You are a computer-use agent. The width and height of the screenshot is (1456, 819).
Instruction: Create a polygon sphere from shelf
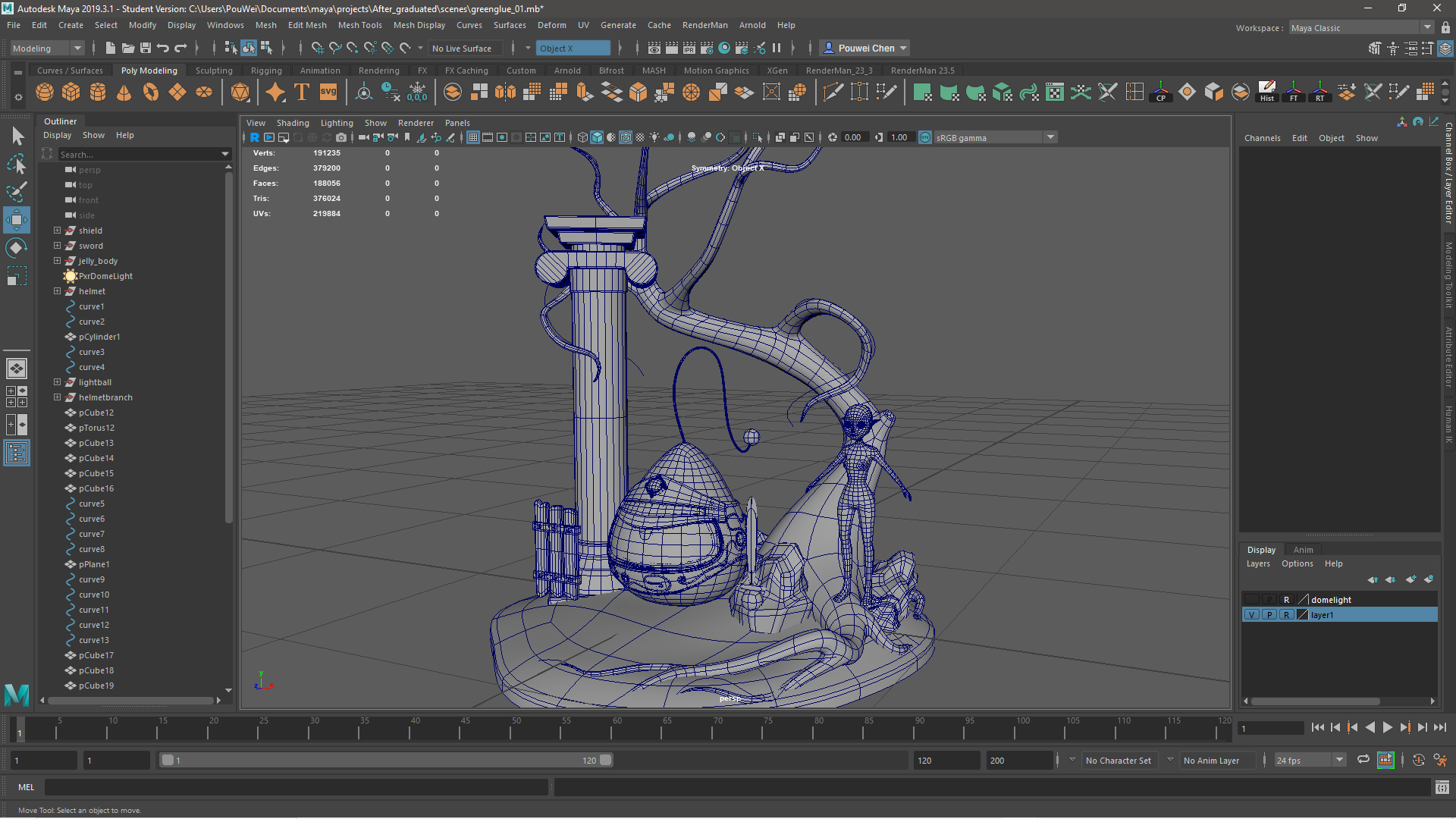45,93
